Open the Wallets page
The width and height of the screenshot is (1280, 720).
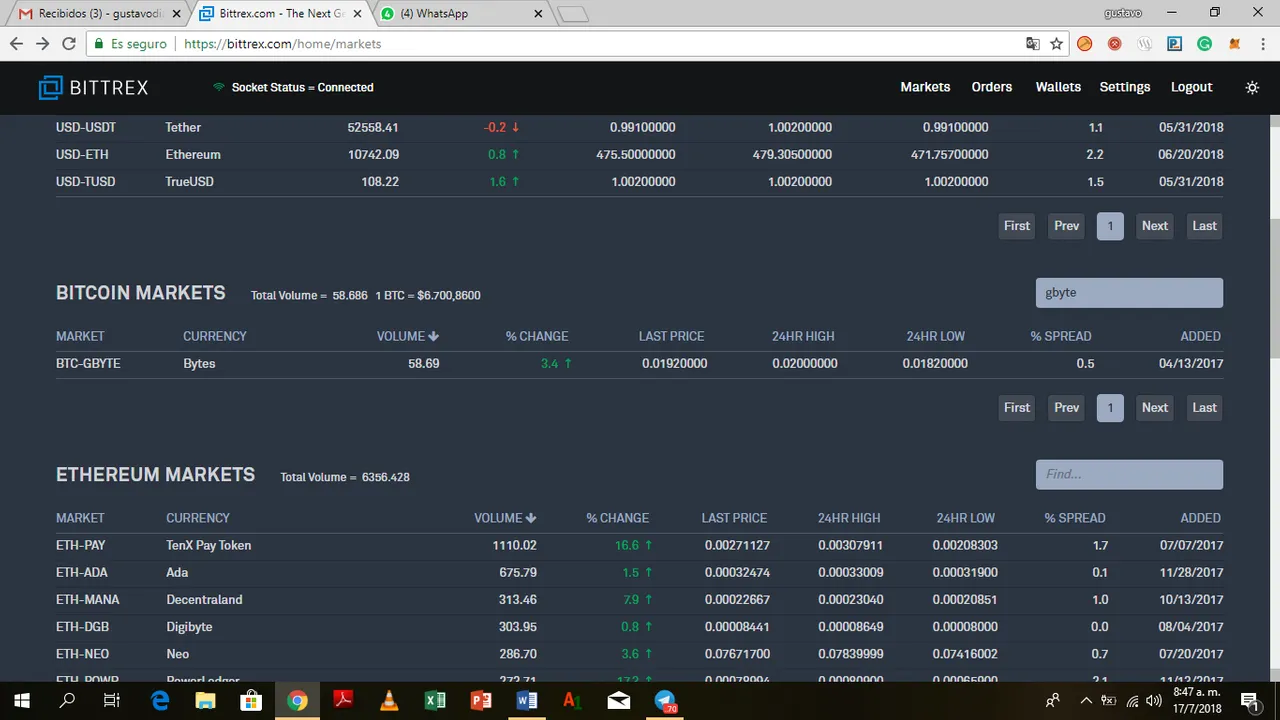coord(1058,87)
